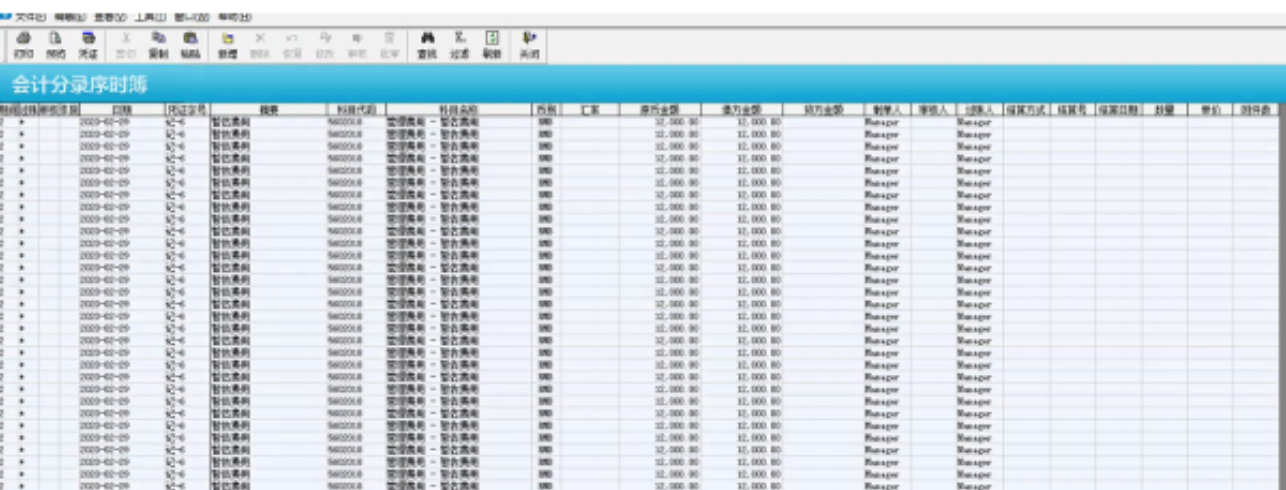The height and width of the screenshot is (490, 1286).
Task: Add a new entry with 新增 icon
Action: point(227,45)
